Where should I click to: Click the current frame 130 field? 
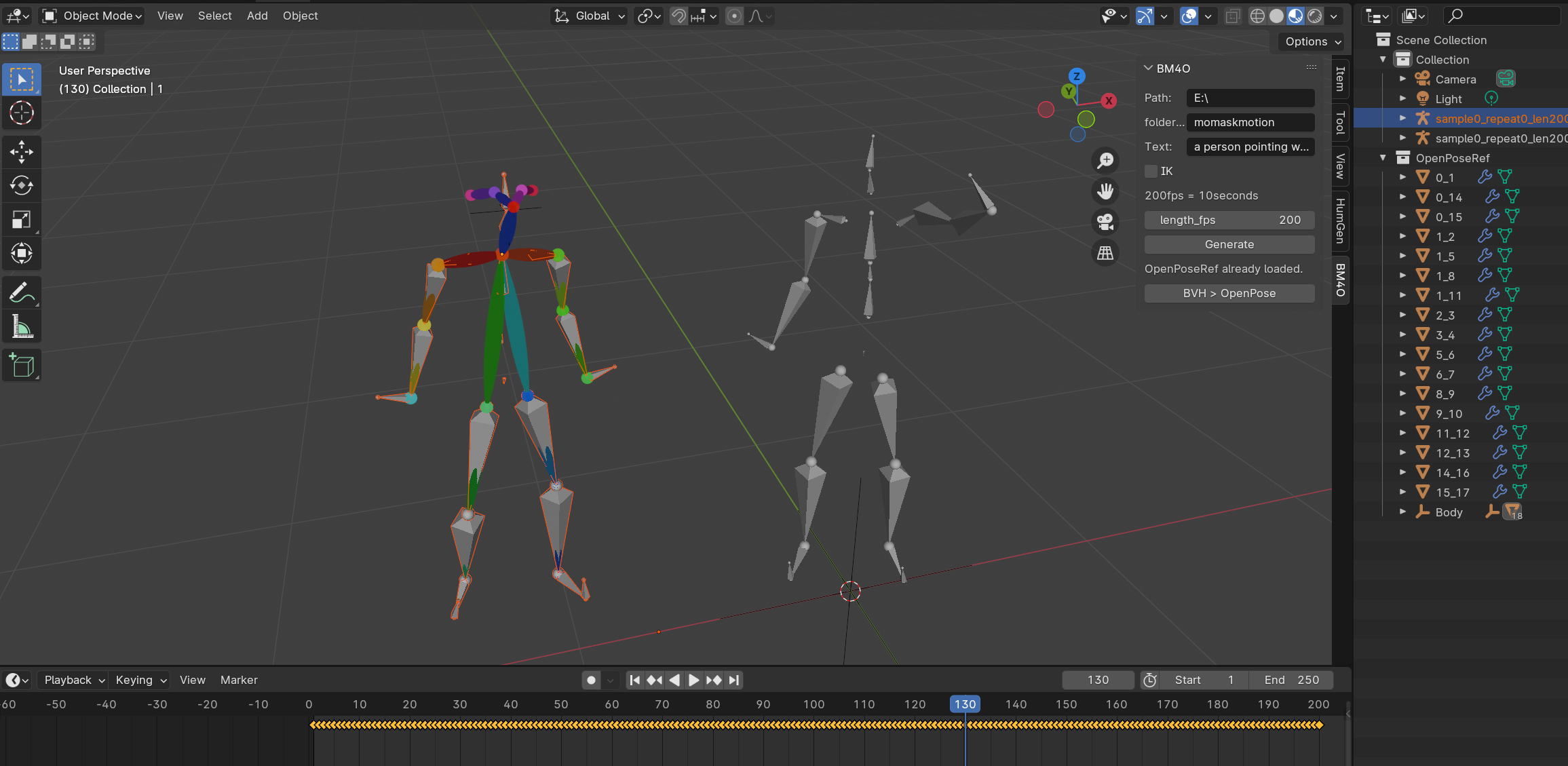1098,680
